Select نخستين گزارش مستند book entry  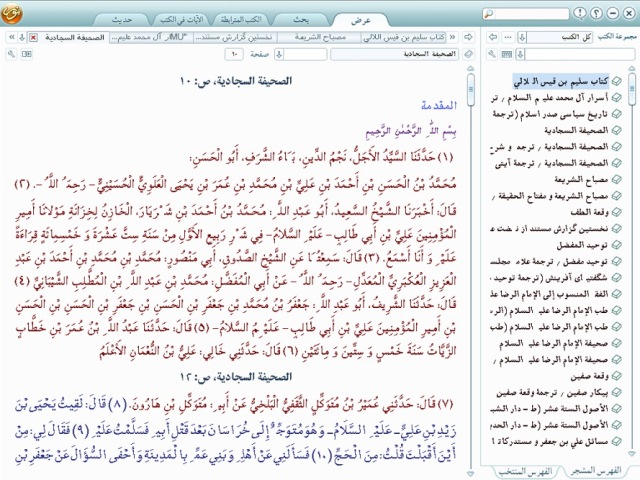point(549,229)
